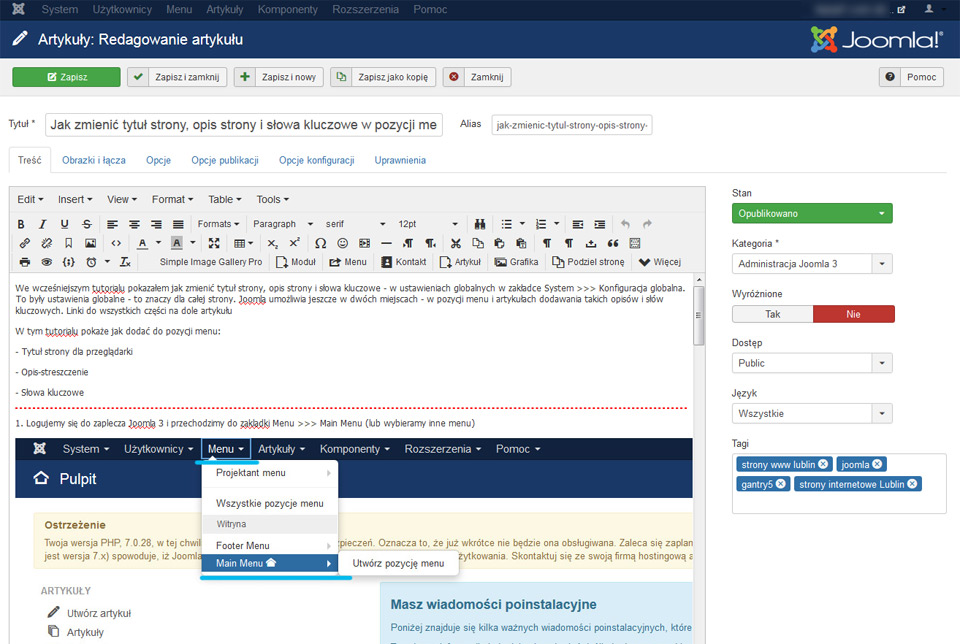This screenshot has height=644, width=960.
Task: Pick text color with the underlined A
Action: pos(142,243)
